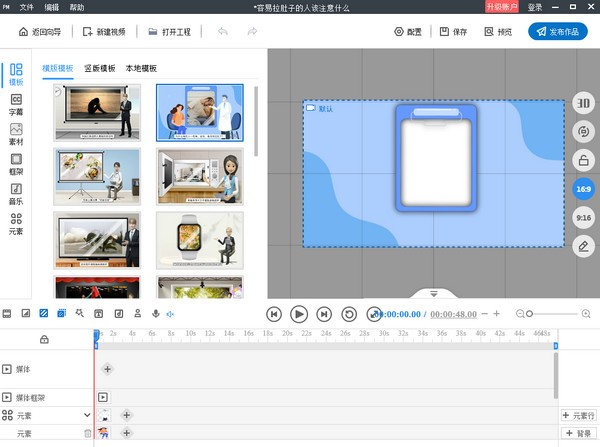600x447 pixels.
Task: Open the 字幕 (subtitles) panel in sidebar
Action: 16,104
